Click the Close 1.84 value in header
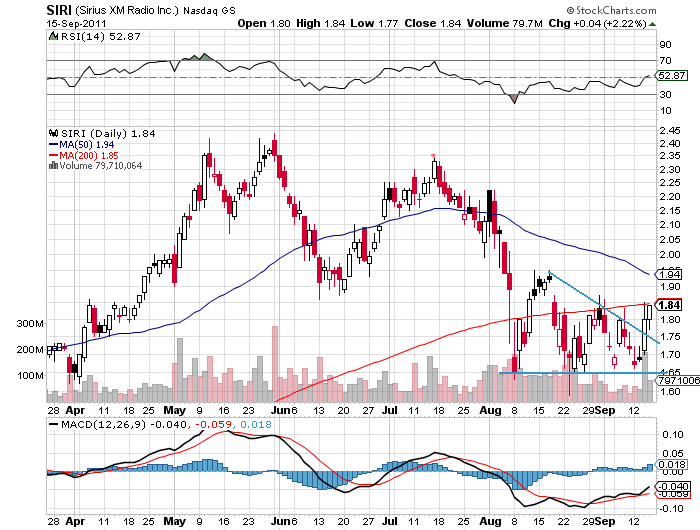The width and height of the screenshot is (700, 530). tap(433, 23)
